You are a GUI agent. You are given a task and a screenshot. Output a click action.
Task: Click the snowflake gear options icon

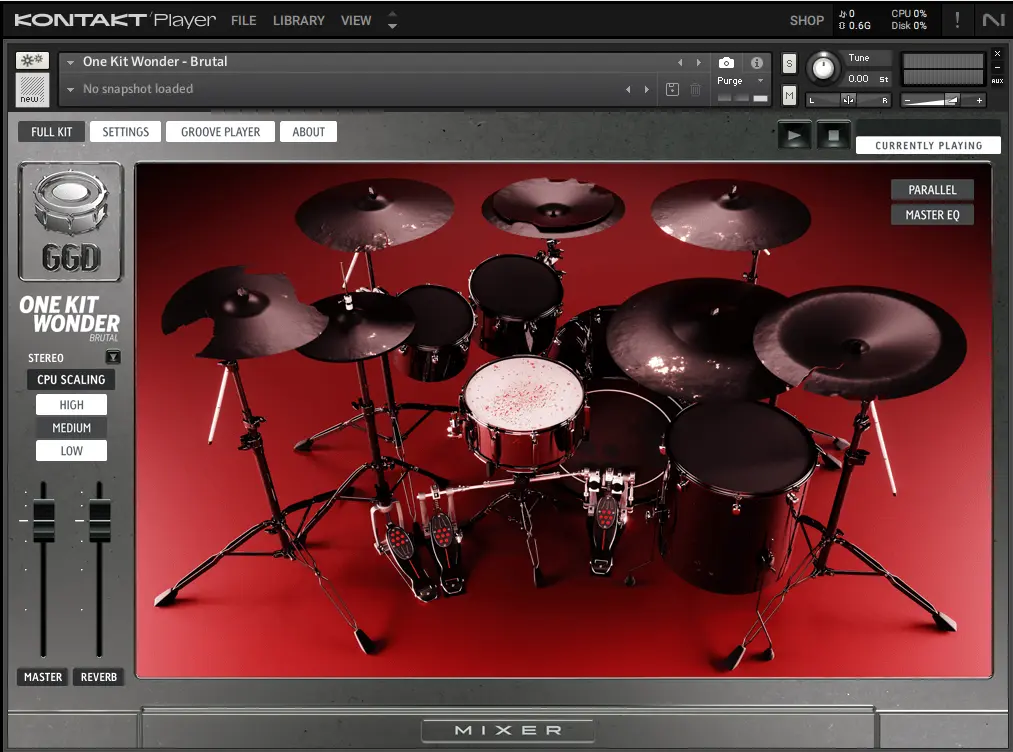tap(32, 61)
